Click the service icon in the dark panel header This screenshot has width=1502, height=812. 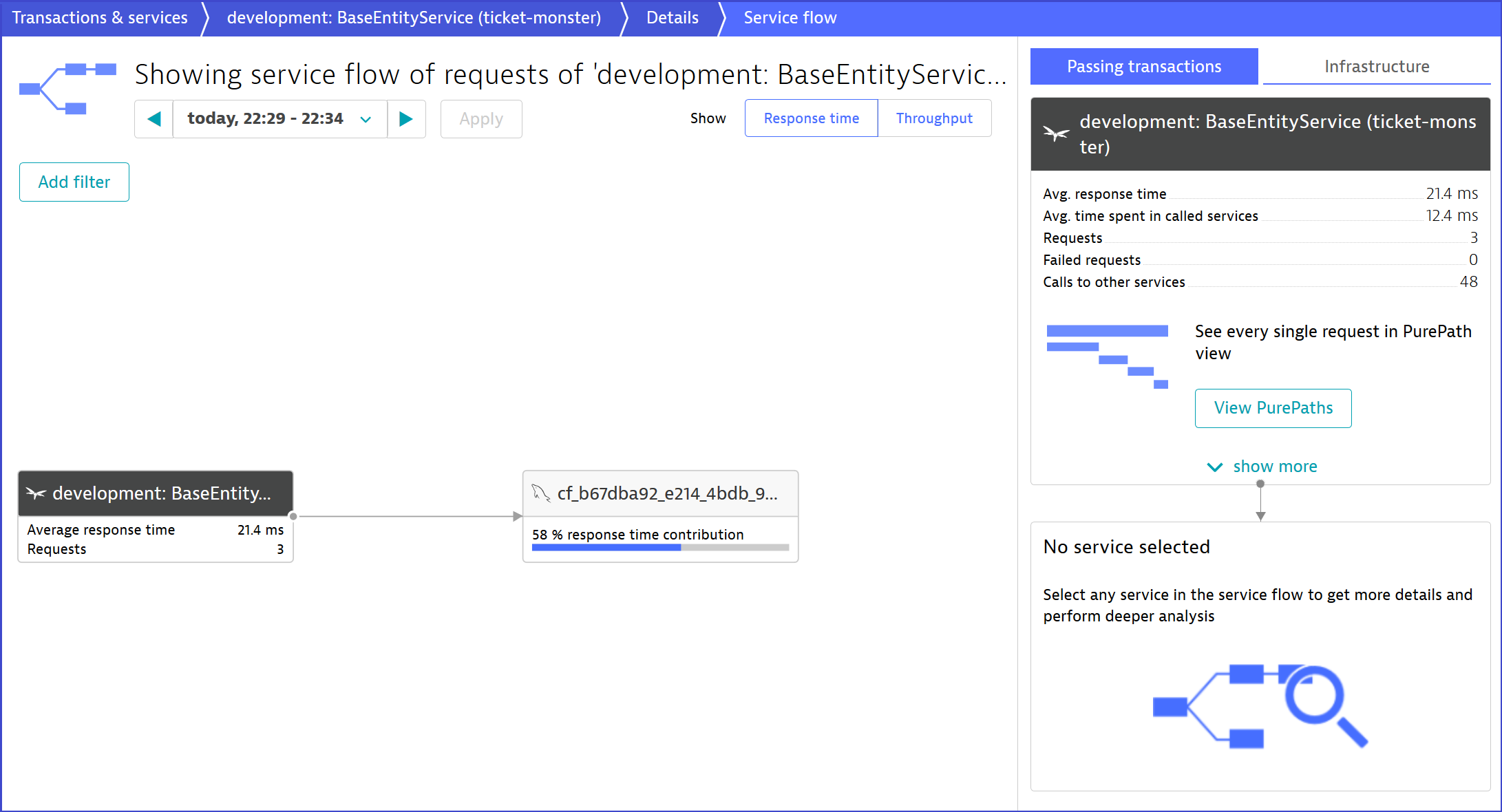pyautogui.click(x=1056, y=133)
